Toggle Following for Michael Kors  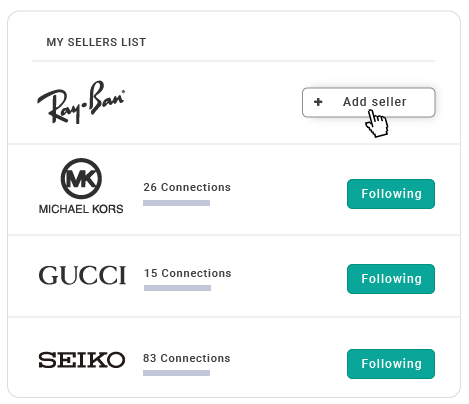[x=391, y=194]
